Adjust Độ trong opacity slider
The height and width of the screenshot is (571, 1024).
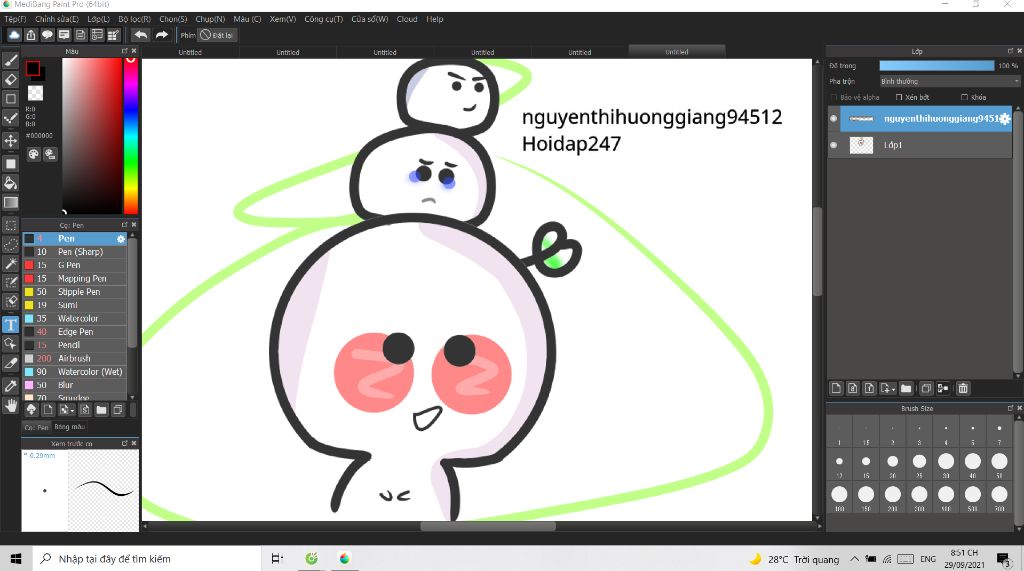pos(936,65)
